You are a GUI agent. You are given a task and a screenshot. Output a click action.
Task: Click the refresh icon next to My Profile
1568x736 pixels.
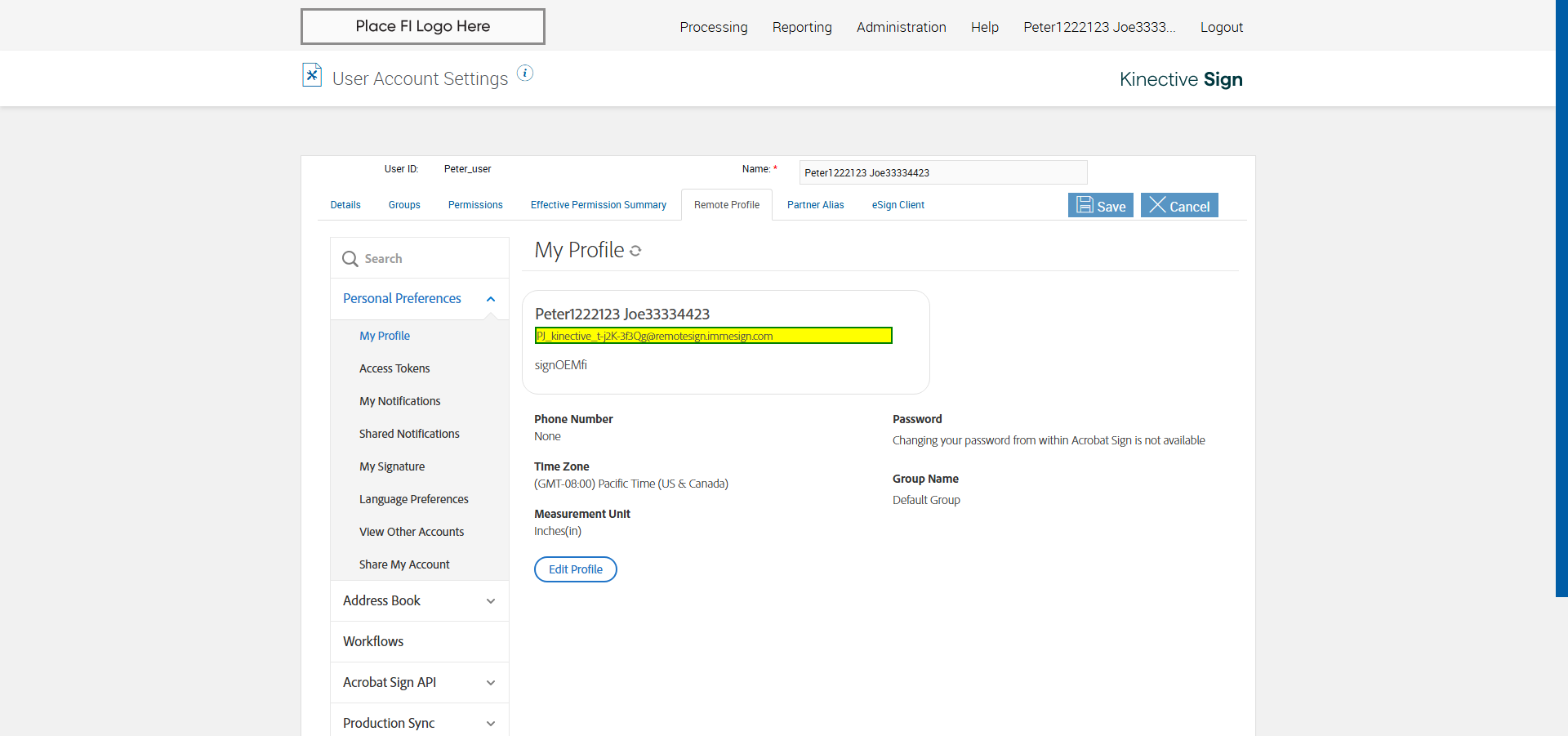[x=635, y=251]
